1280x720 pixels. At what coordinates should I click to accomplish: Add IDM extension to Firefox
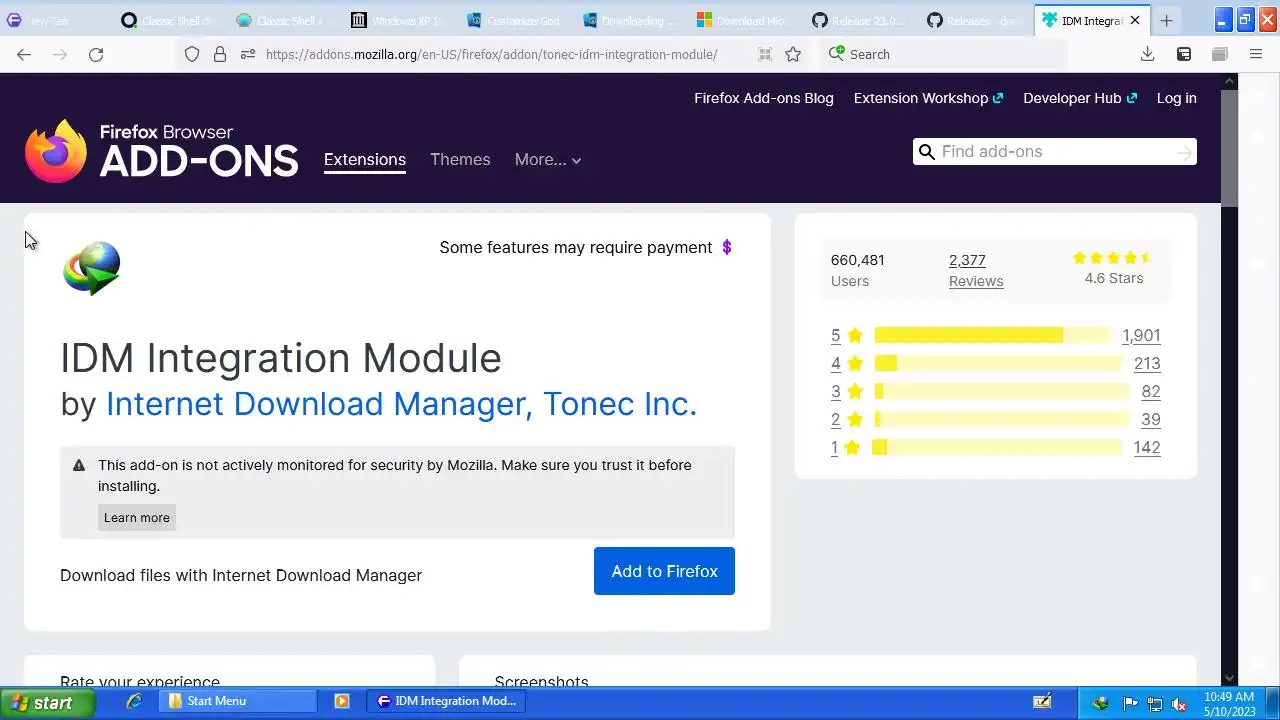tap(664, 571)
